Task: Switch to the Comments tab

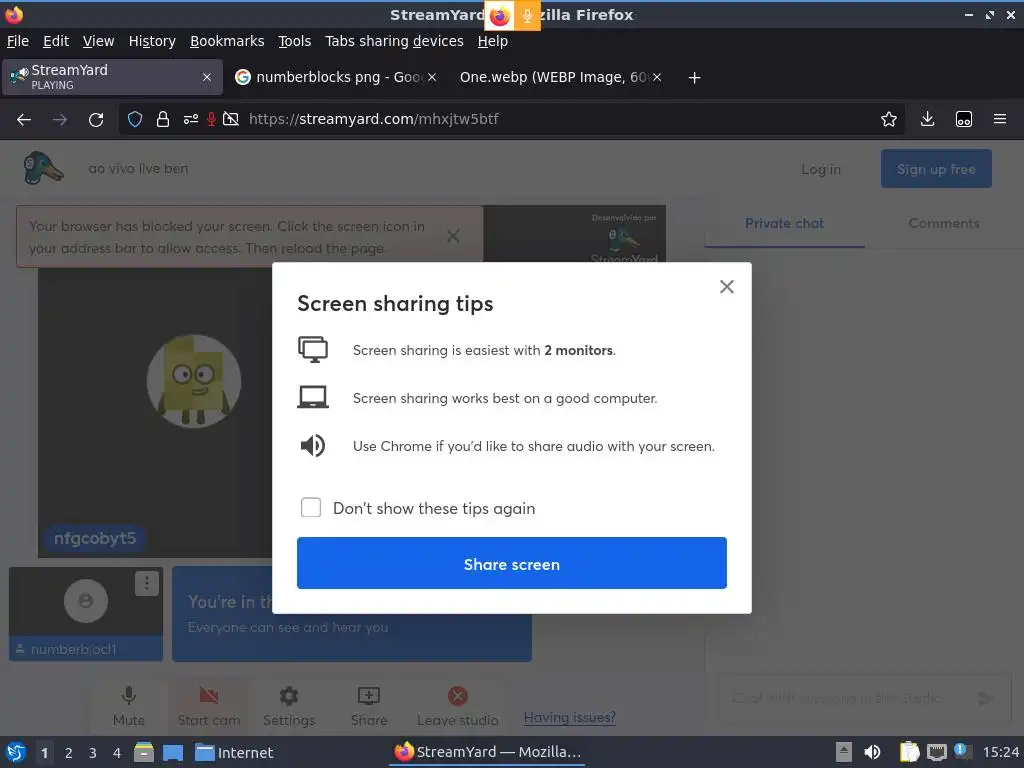Action: [944, 223]
